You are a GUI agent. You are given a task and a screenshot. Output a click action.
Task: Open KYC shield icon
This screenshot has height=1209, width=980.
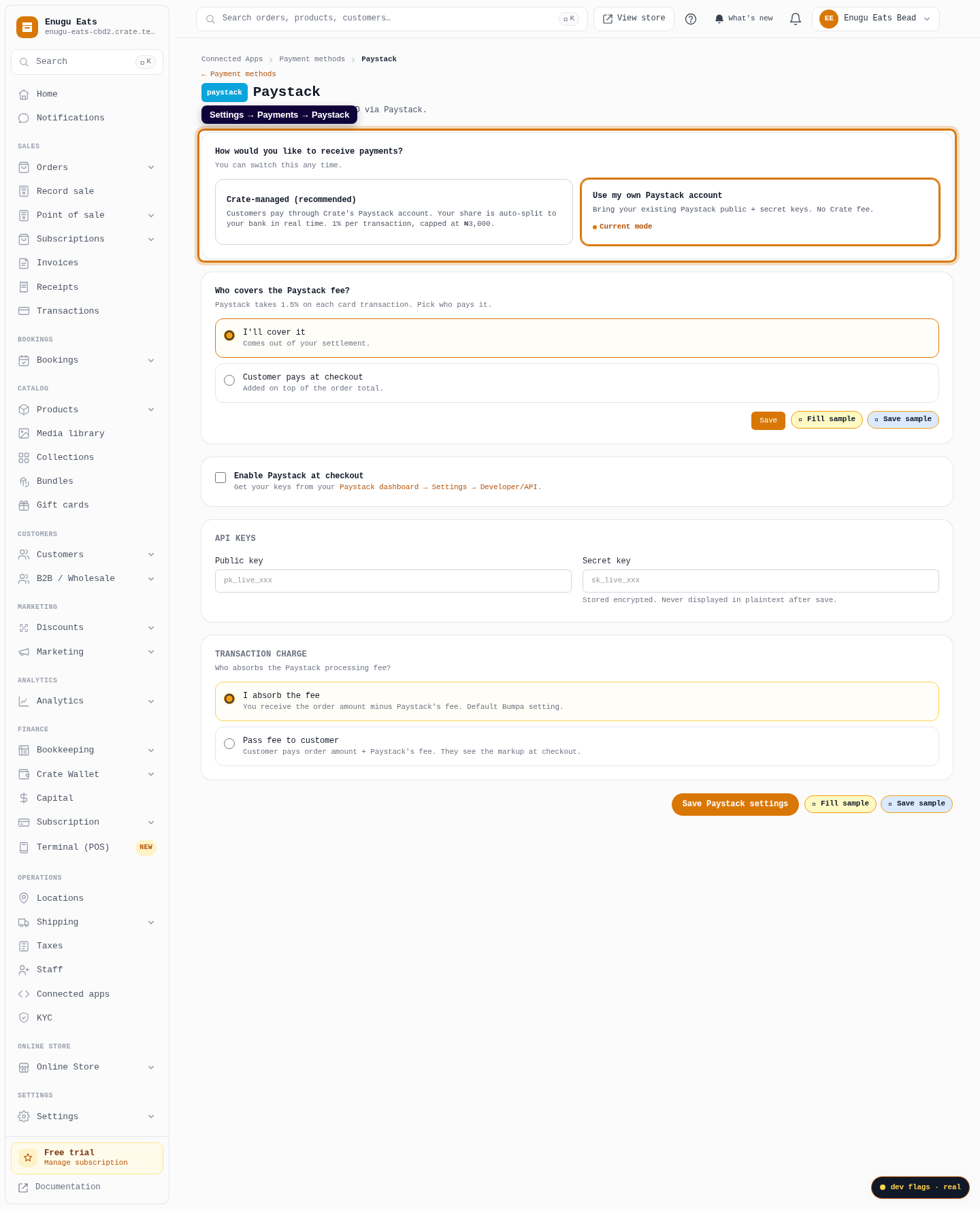click(24, 1018)
